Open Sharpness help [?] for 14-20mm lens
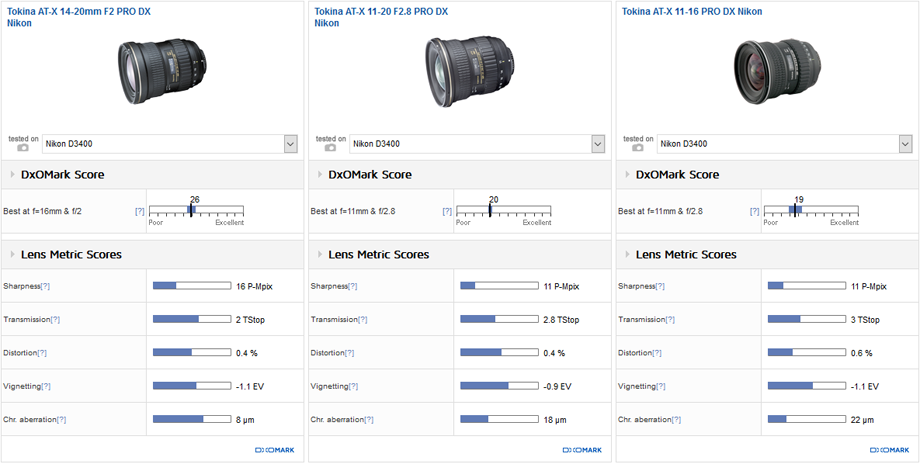The image size is (920, 464). [x=45, y=286]
